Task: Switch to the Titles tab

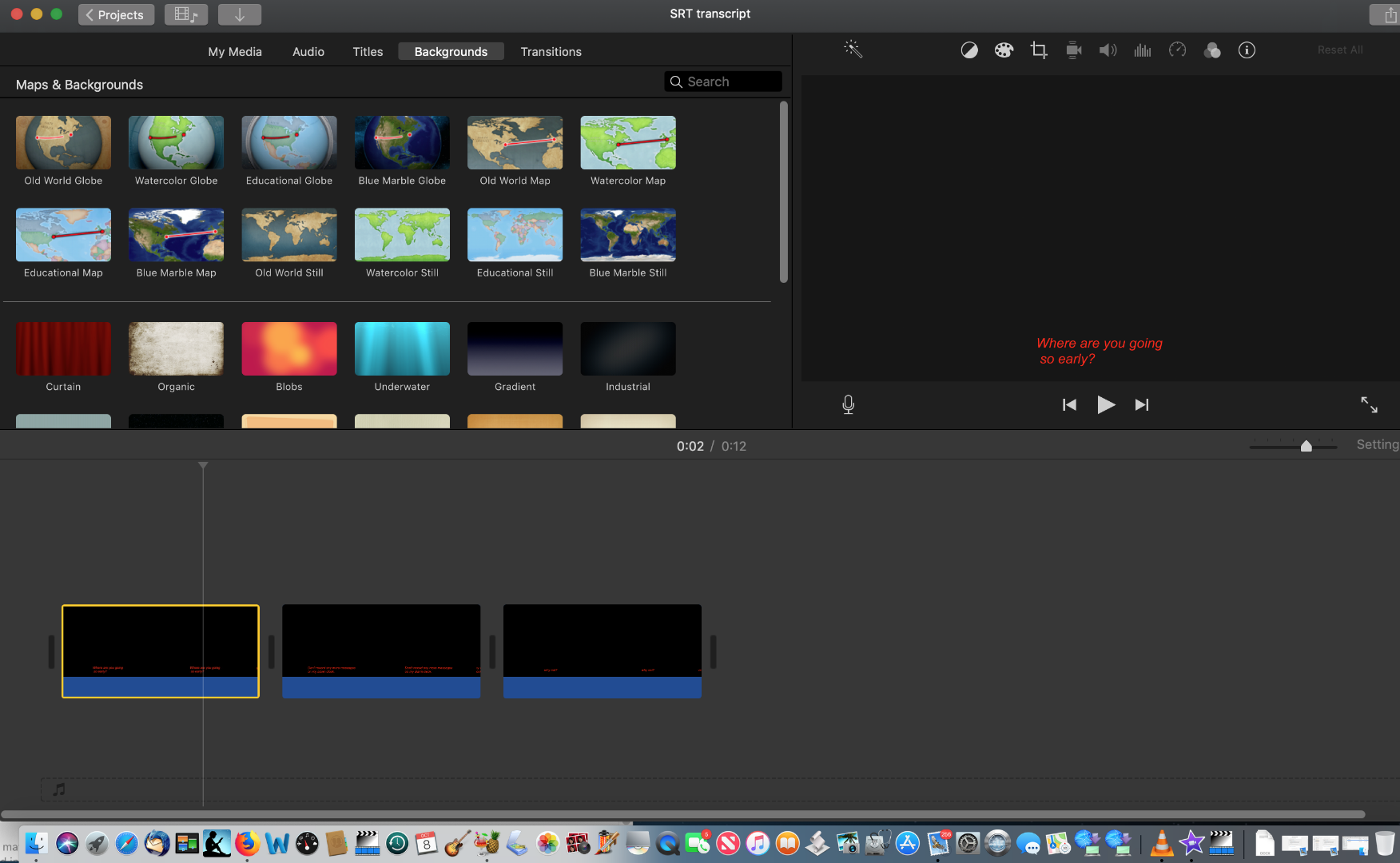Action: (x=368, y=52)
